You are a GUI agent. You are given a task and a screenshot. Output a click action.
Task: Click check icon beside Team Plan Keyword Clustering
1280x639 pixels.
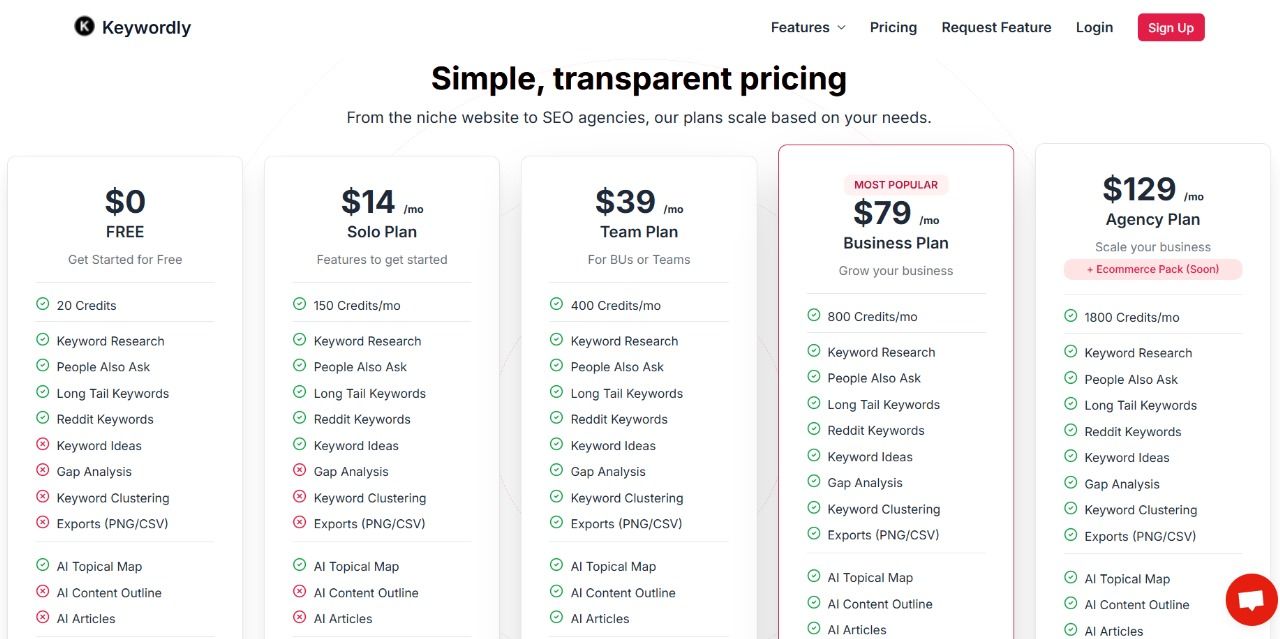[x=557, y=497]
